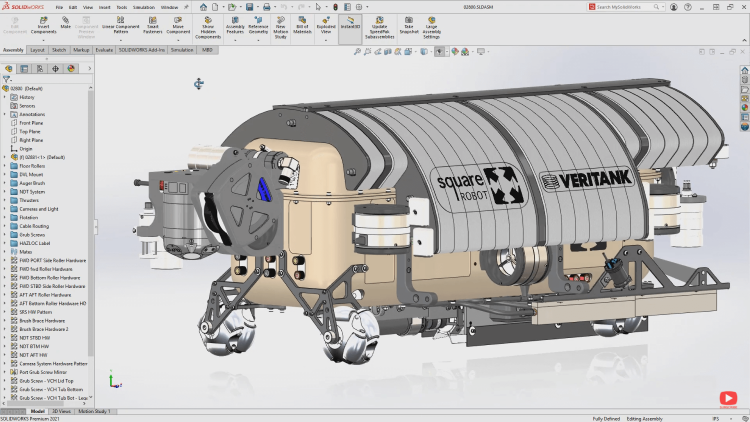The width and height of the screenshot is (750, 422).
Task: Create New Motion Study
Action: click(280, 27)
